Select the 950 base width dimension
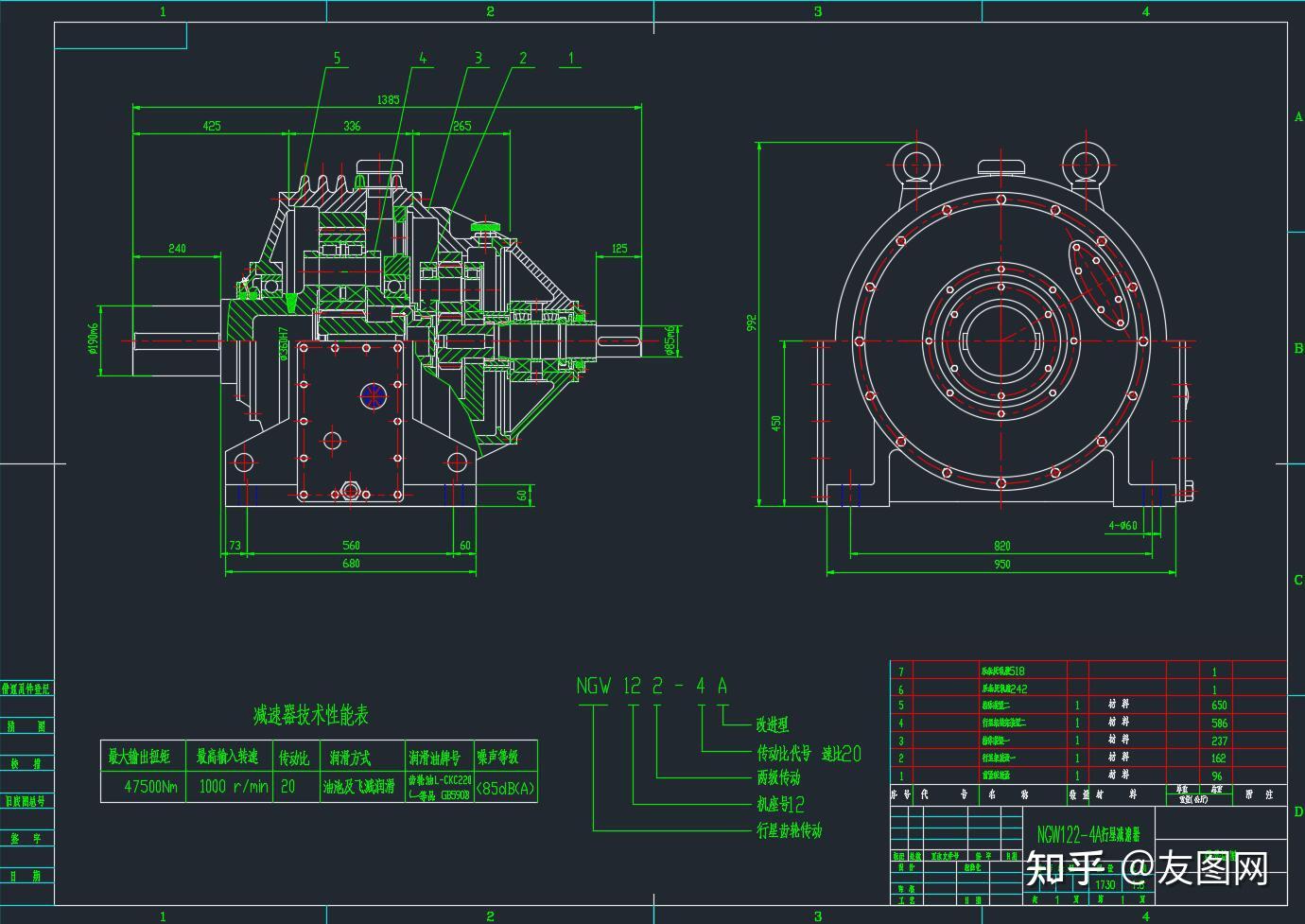The height and width of the screenshot is (924, 1305). (x=1002, y=565)
